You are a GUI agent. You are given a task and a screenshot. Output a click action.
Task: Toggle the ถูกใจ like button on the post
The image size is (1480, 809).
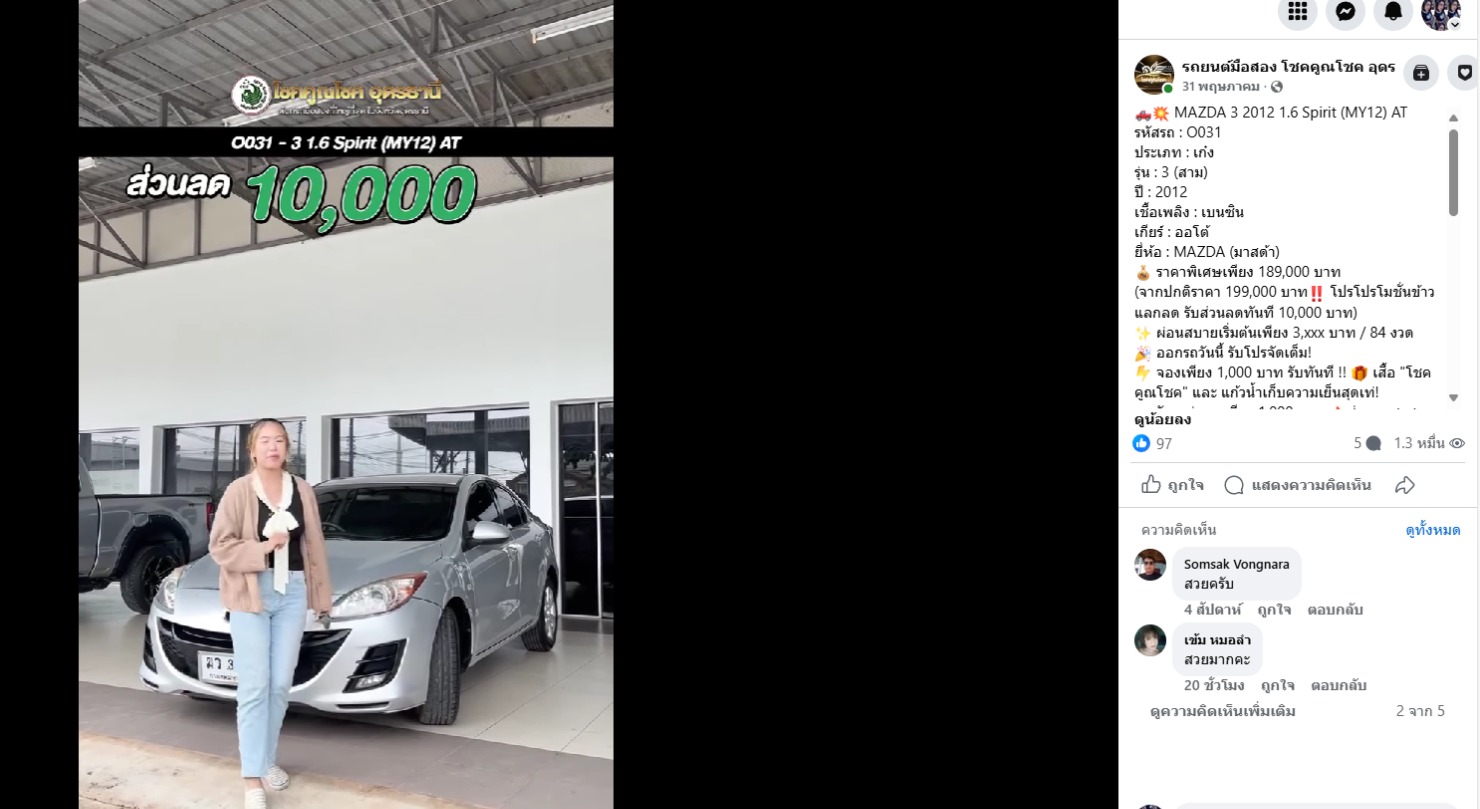[1173, 485]
